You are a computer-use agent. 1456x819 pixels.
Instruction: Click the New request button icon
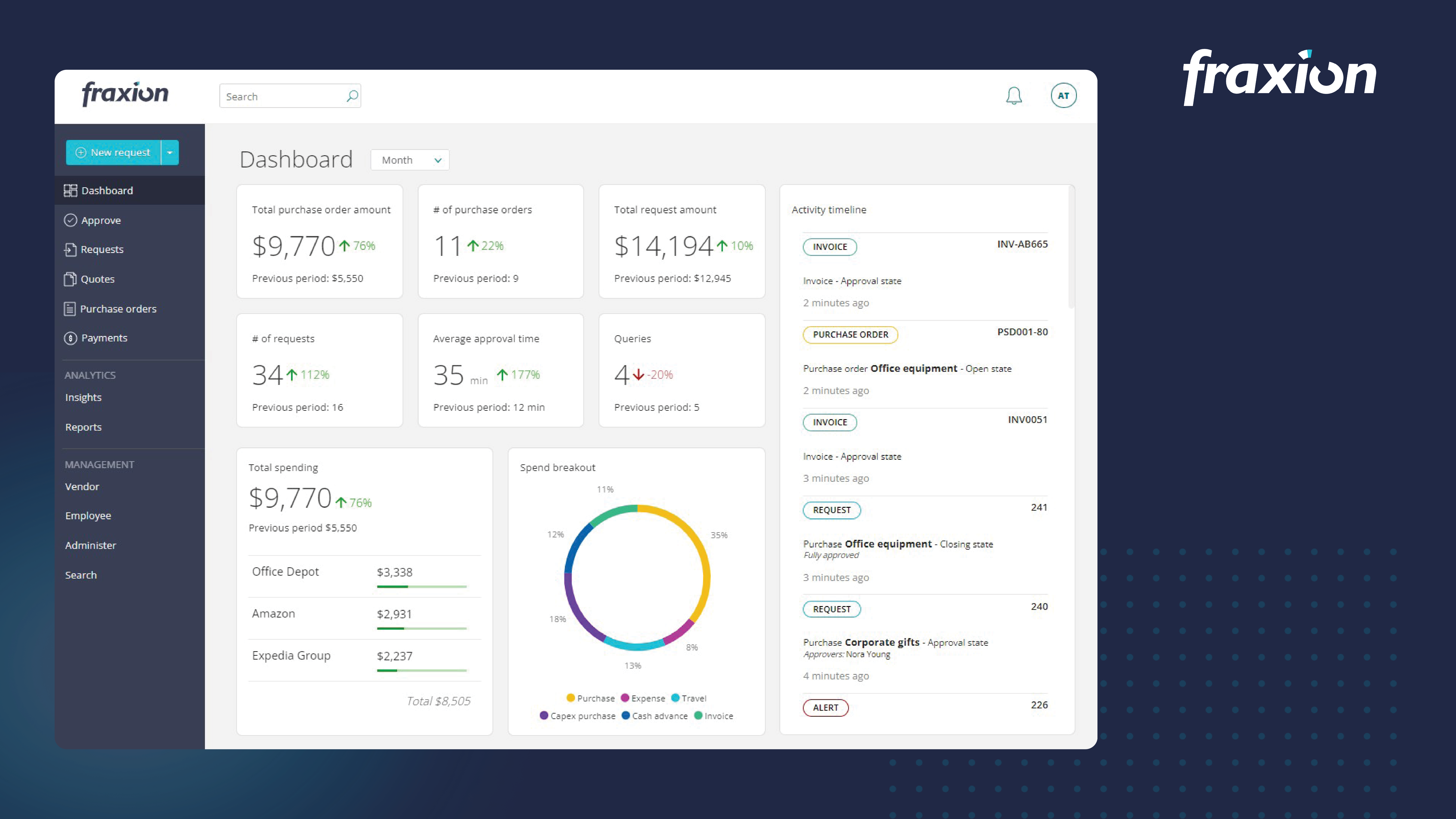pos(80,152)
